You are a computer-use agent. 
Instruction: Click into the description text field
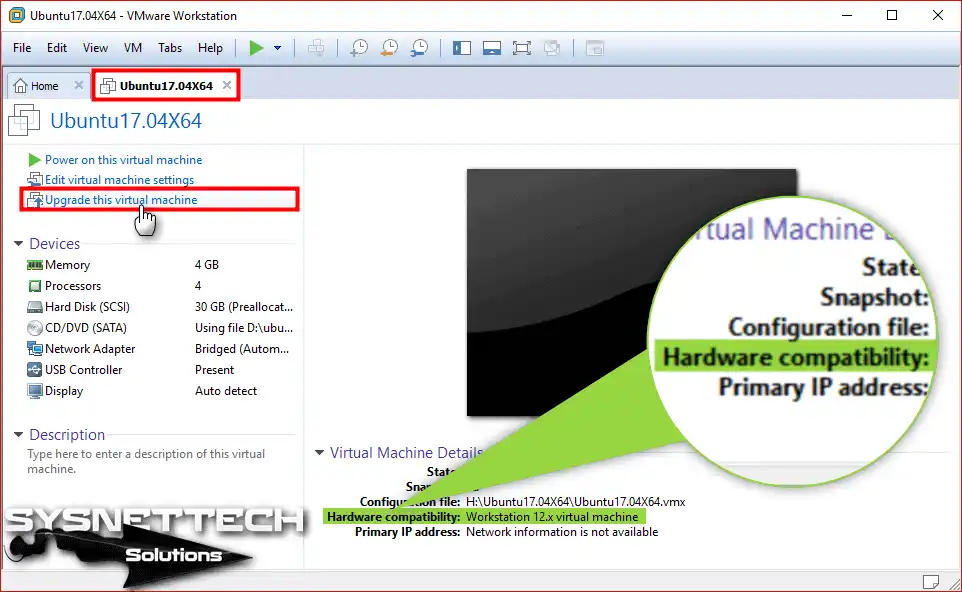tap(146, 461)
